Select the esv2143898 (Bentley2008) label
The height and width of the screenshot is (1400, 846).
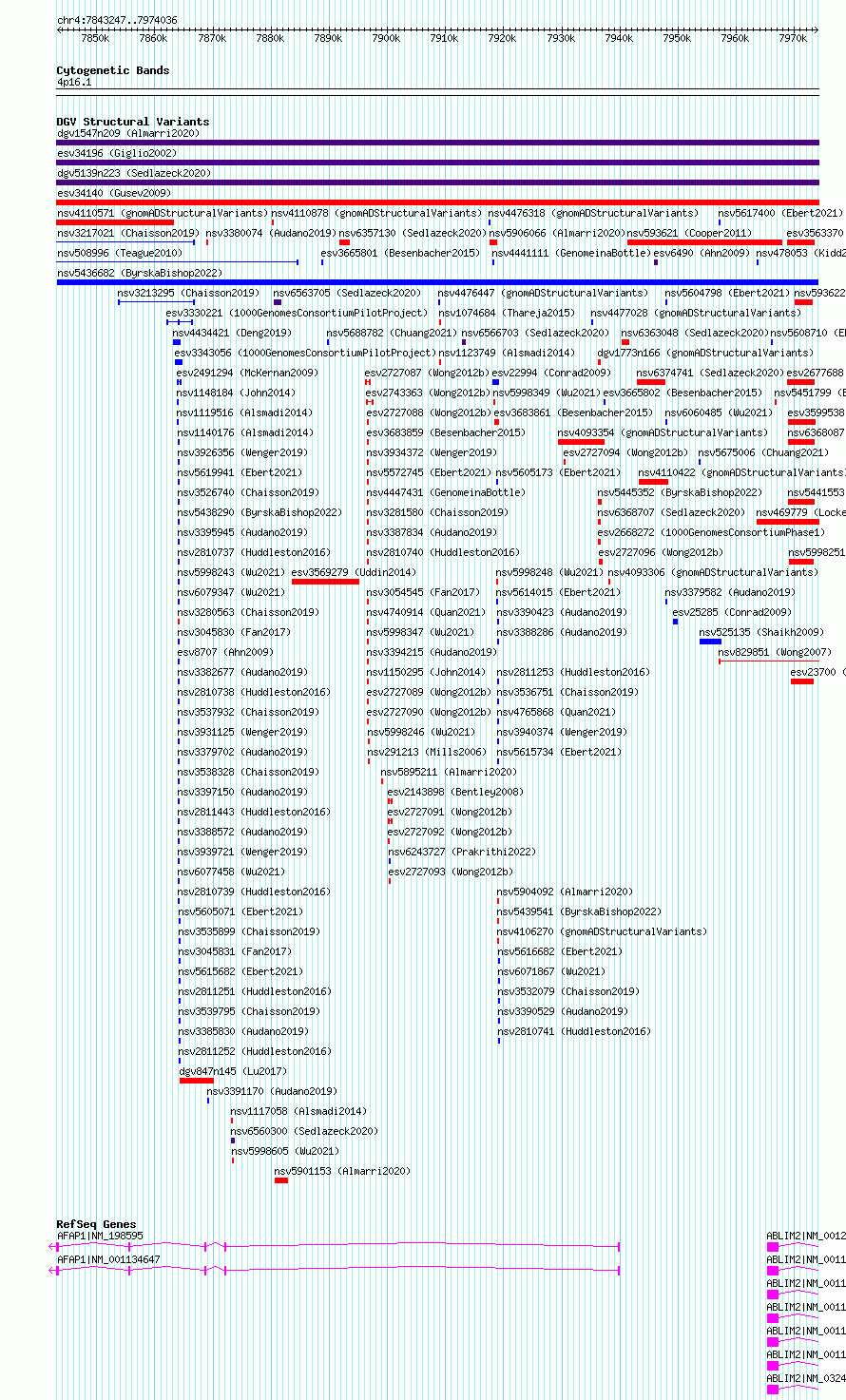tap(455, 792)
